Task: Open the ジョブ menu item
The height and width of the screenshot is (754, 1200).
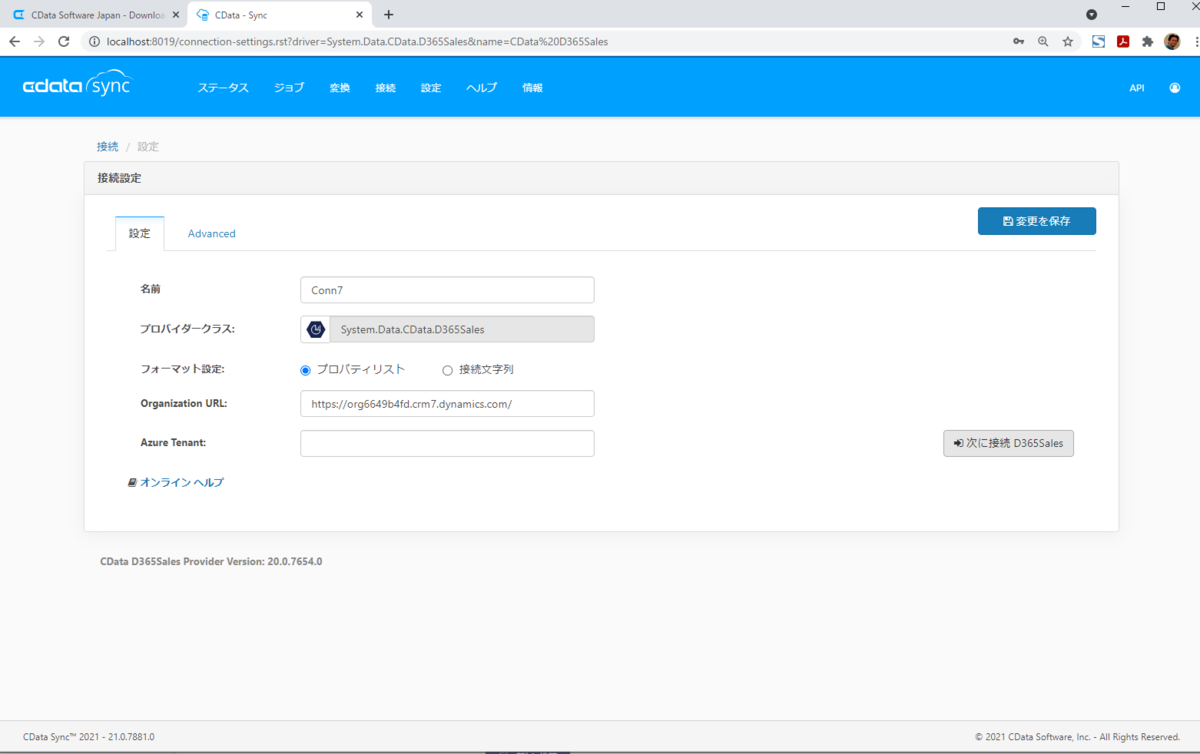Action: (x=289, y=88)
